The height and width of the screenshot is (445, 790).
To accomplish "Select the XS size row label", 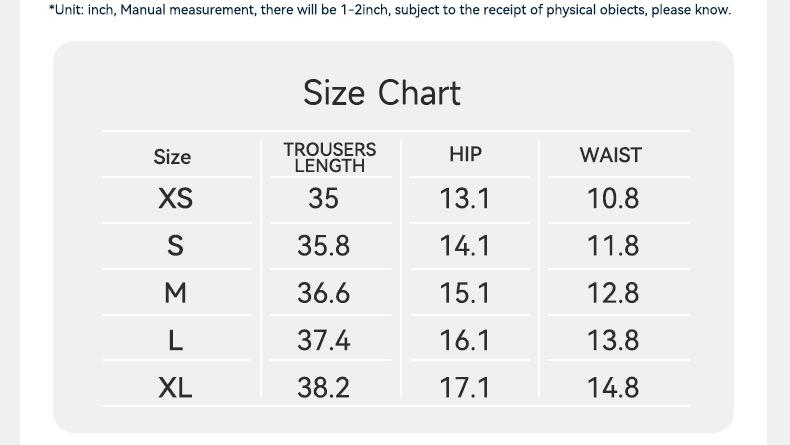I will point(175,199).
